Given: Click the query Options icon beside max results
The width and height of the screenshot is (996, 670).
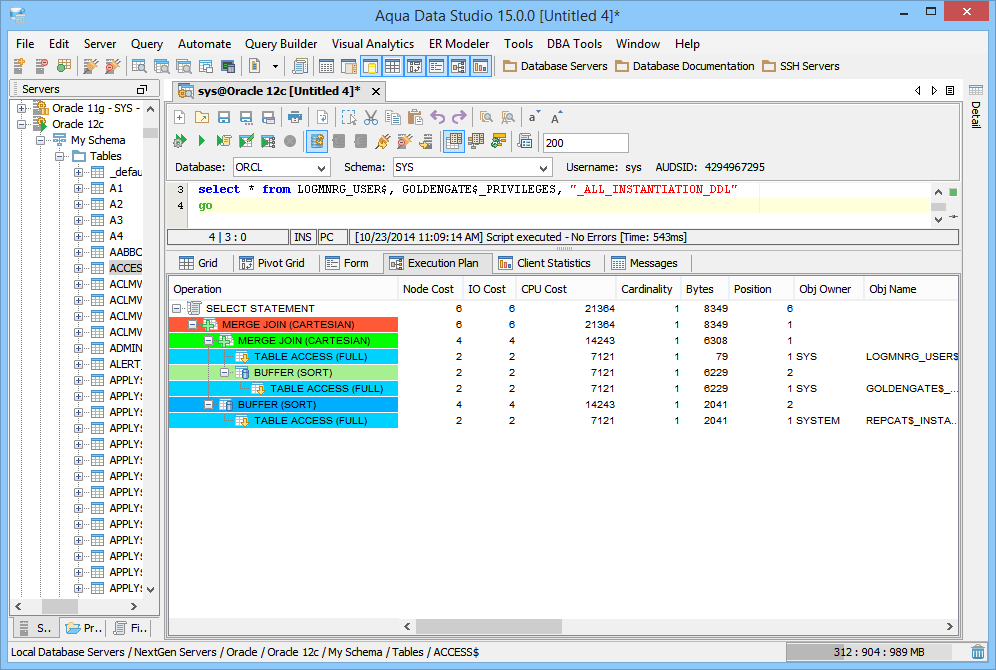Looking at the screenshot, I should pyautogui.click(x=525, y=141).
